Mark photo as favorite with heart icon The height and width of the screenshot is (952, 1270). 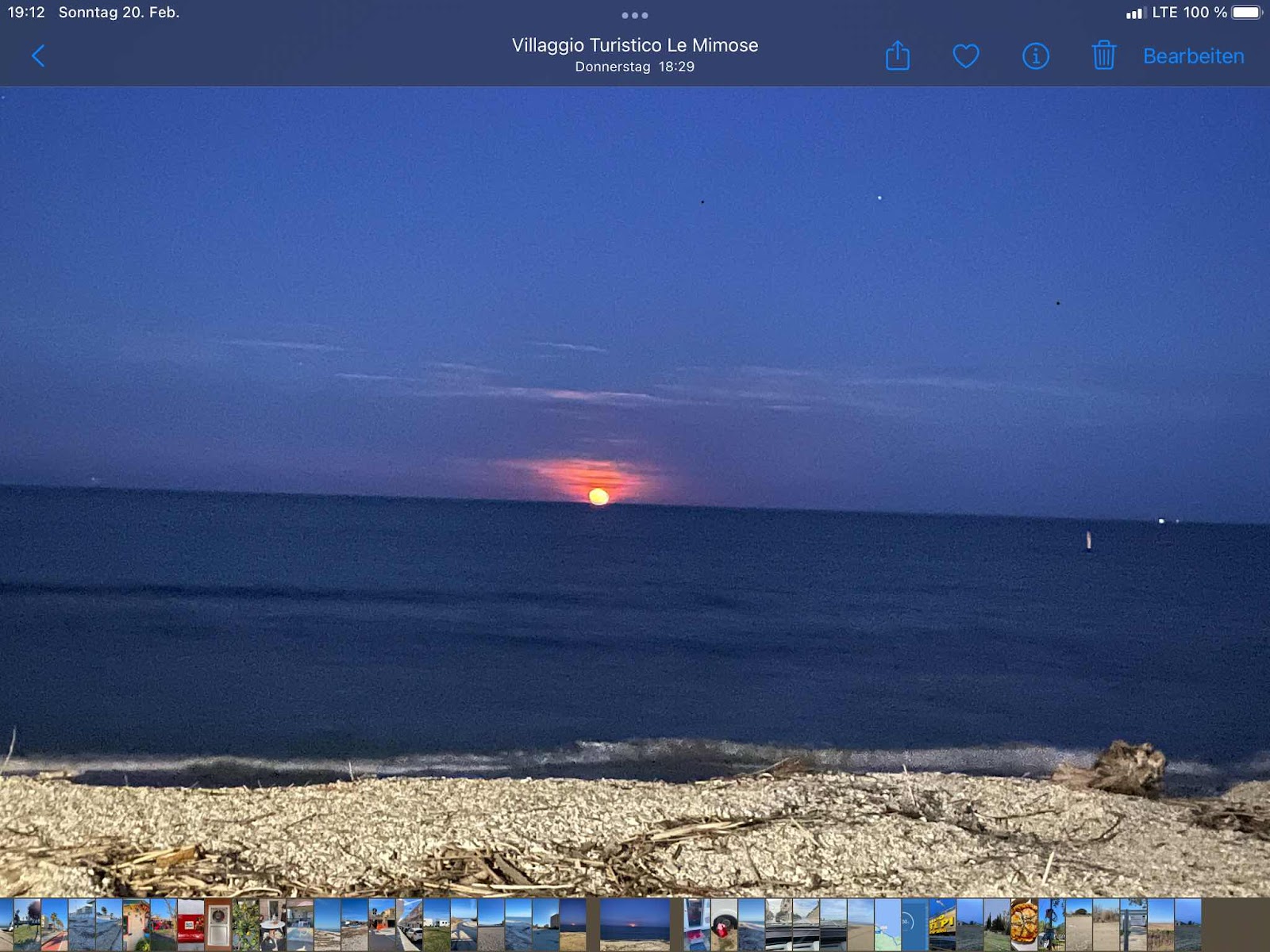click(x=966, y=56)
